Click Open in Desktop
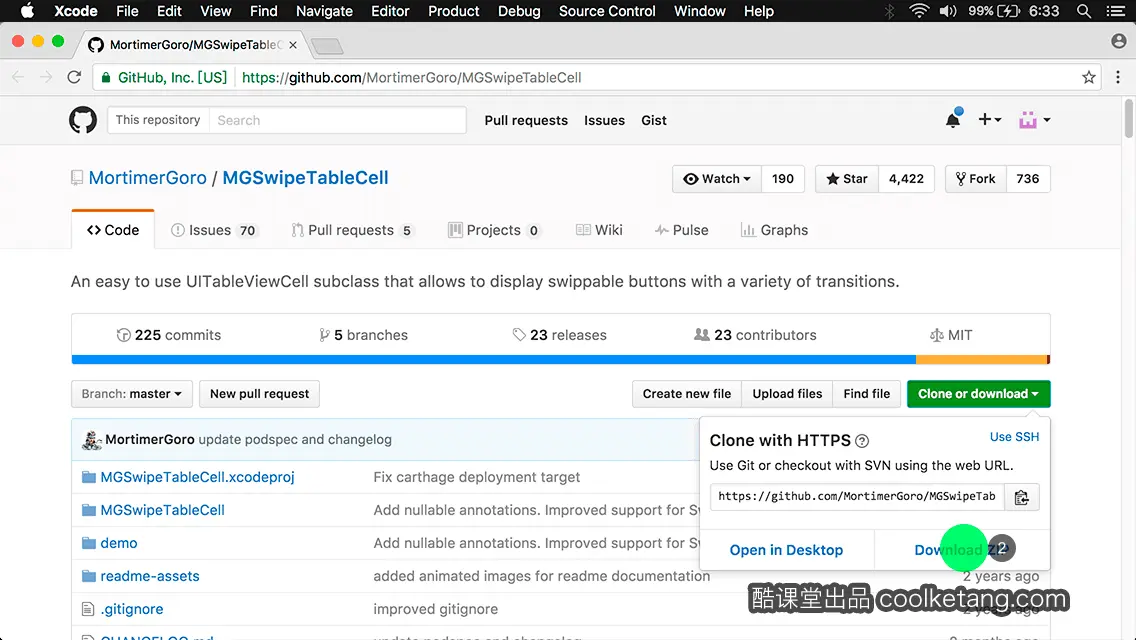 pyautogui.click(x=786, y=550)
